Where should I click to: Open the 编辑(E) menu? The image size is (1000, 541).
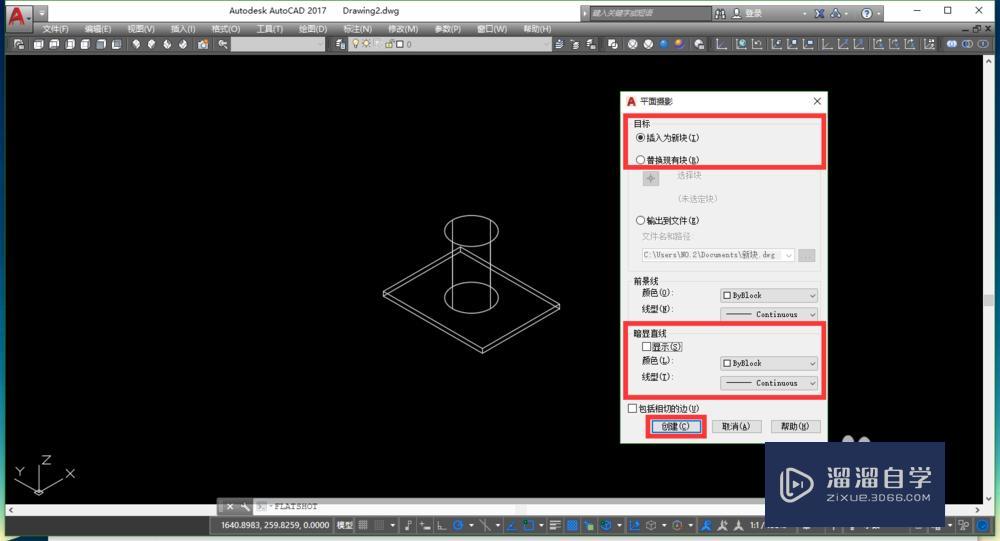point(98,29)
